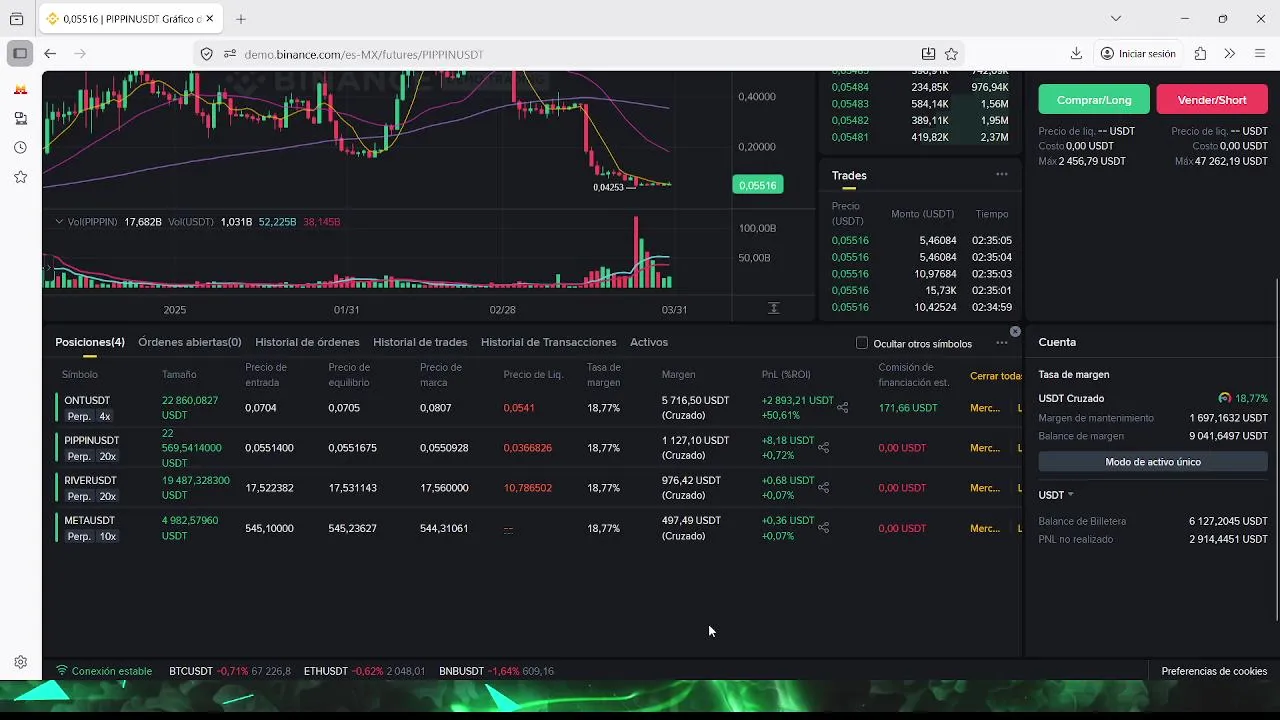Select METAUSDT symbol in positions
The width and height of the screenshot is (1280, 720).
(x=89, y=520)
